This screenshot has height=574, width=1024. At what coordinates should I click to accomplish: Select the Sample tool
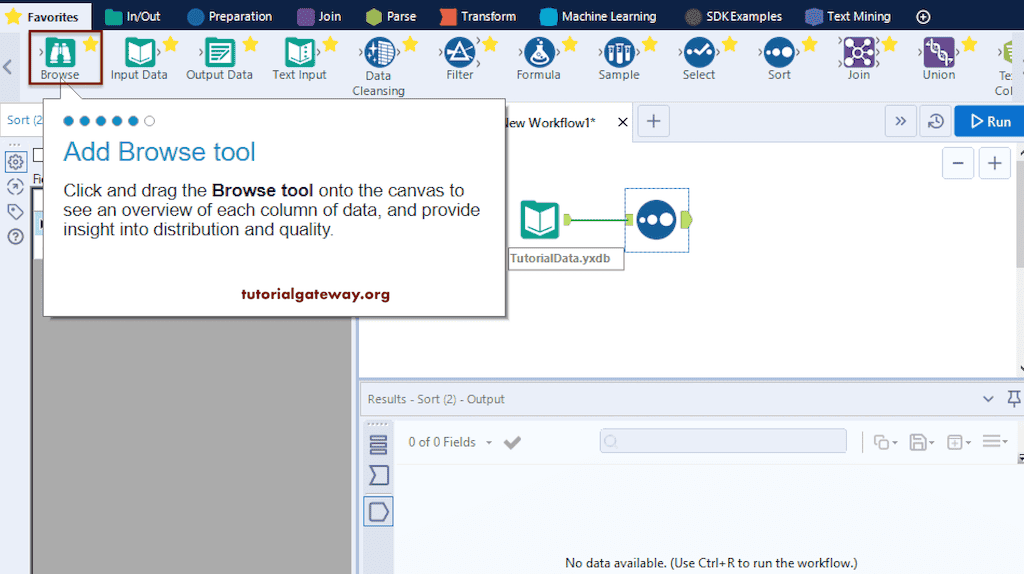click(619, 57)
